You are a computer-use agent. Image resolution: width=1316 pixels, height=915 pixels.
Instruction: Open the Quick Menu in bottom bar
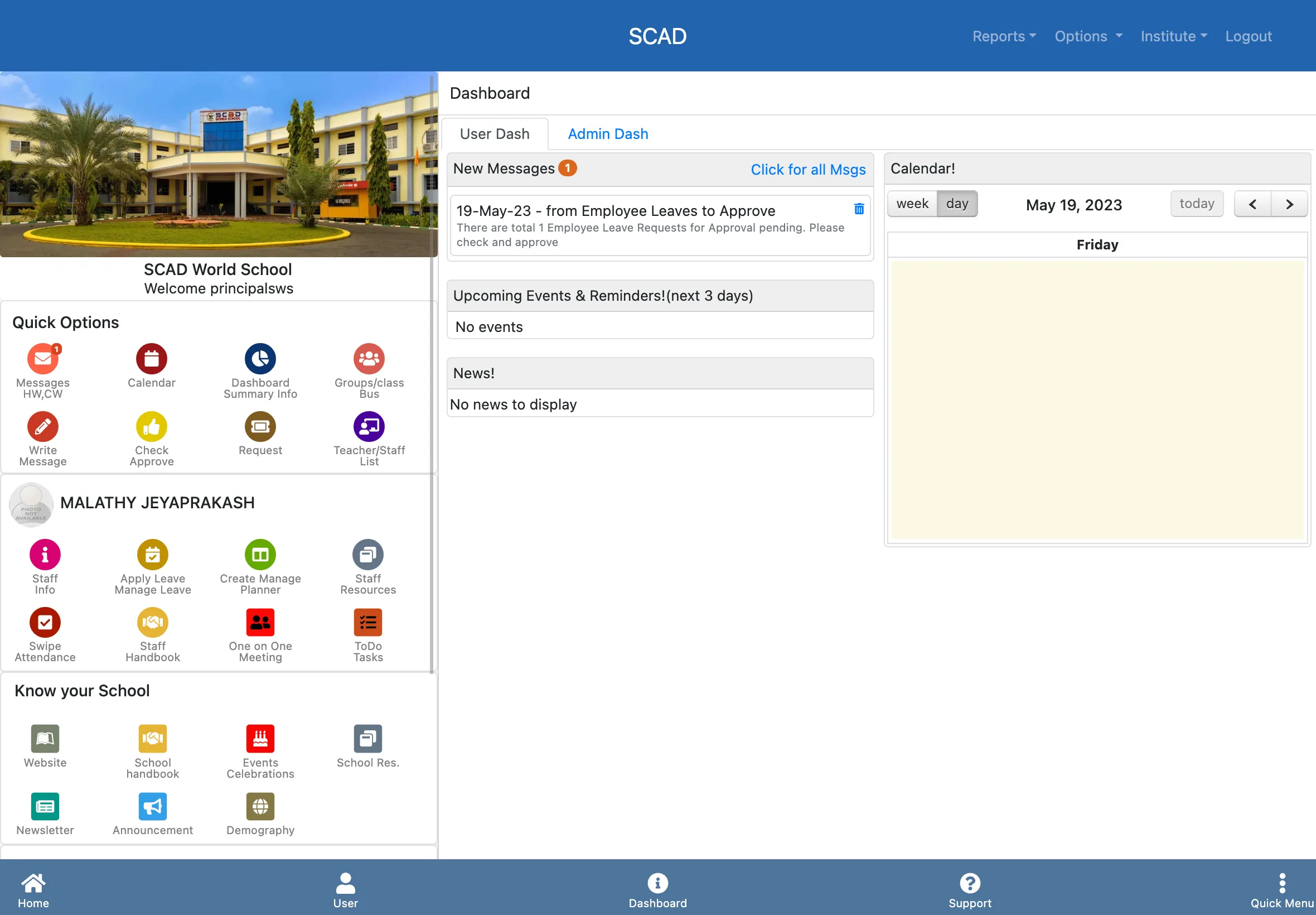pyautogui.click(x=1281, y=890)
